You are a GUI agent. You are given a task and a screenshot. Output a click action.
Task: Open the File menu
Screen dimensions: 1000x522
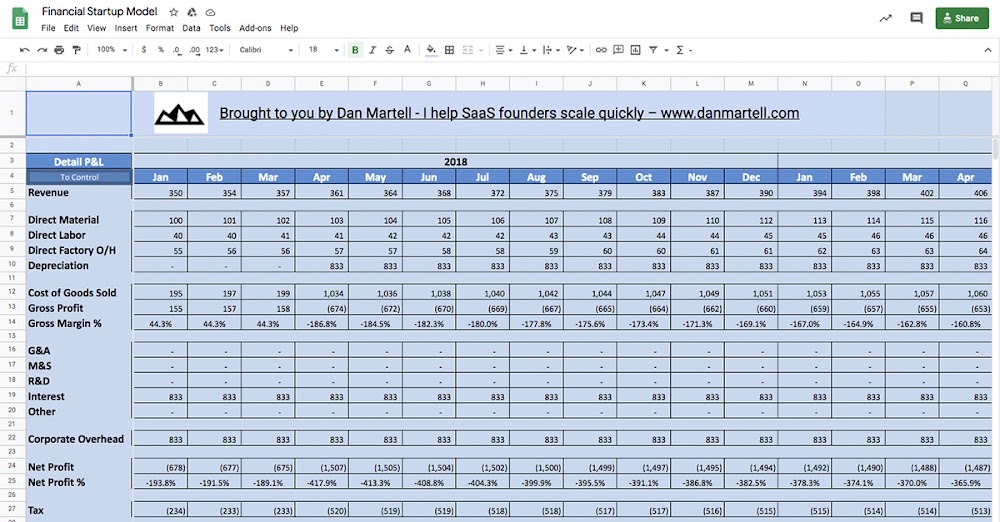48,28
